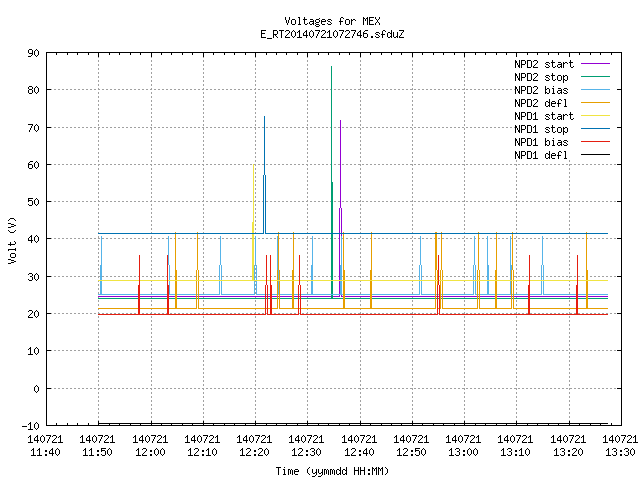Click the 'NPD1 start' legend label
The image size is (640, 480).
pos(544,116)
